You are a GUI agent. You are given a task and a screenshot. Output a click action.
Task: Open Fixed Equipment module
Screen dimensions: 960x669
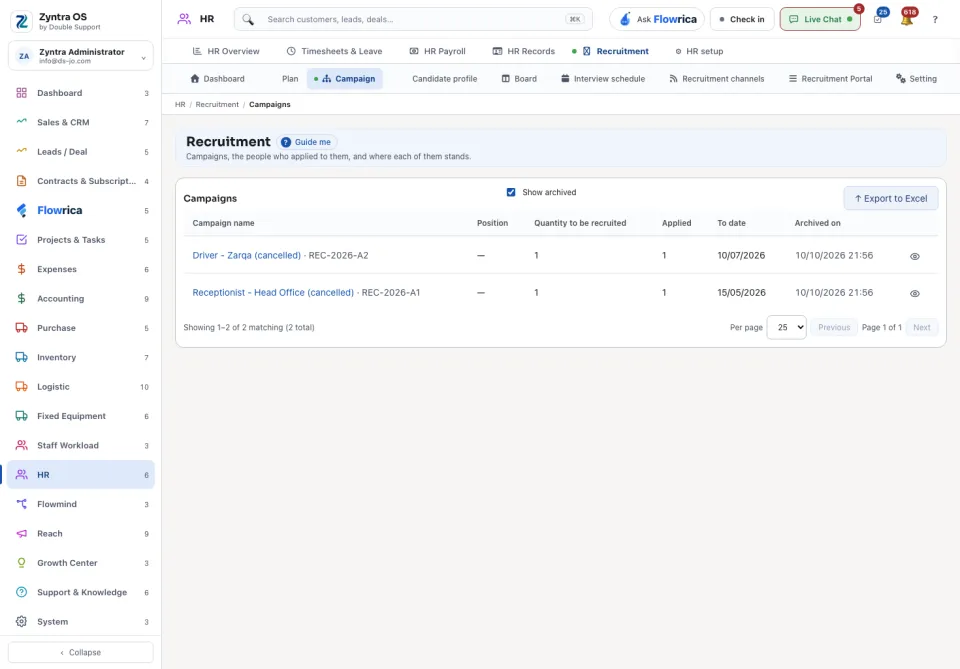81,416
